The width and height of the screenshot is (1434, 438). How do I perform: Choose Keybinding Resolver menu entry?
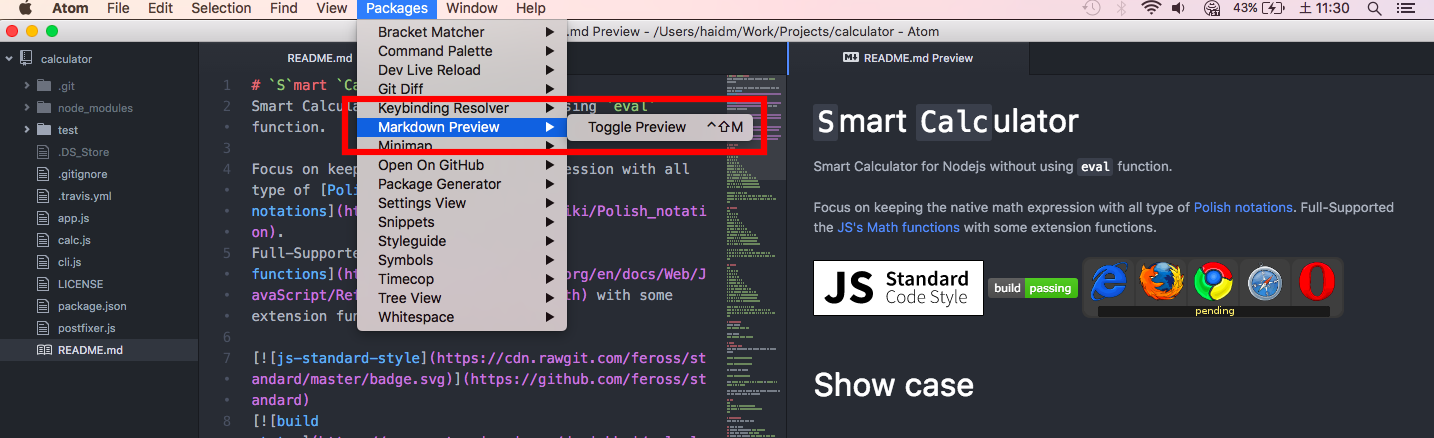tap(462, 108)
